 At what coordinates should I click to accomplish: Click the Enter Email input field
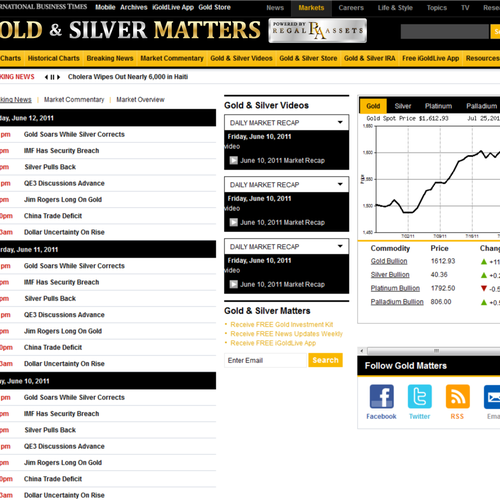[265, 360]
